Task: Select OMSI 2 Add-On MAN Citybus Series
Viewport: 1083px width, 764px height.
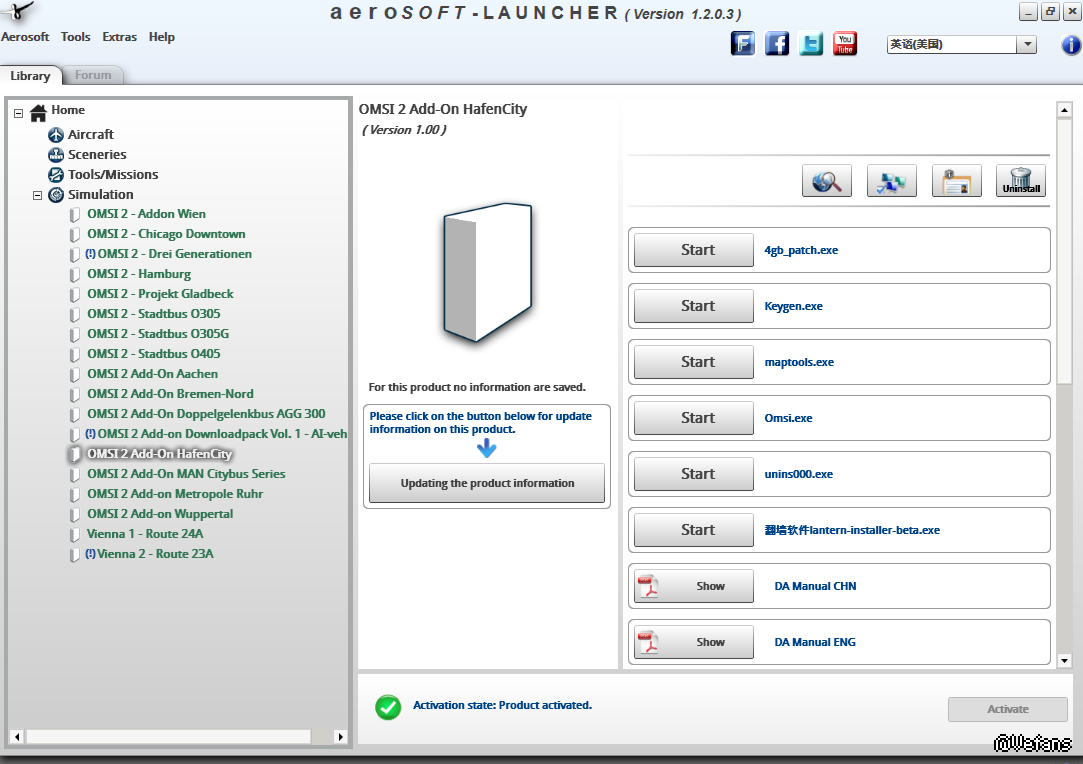Action: pyautogui.click(x=186, y=475)
